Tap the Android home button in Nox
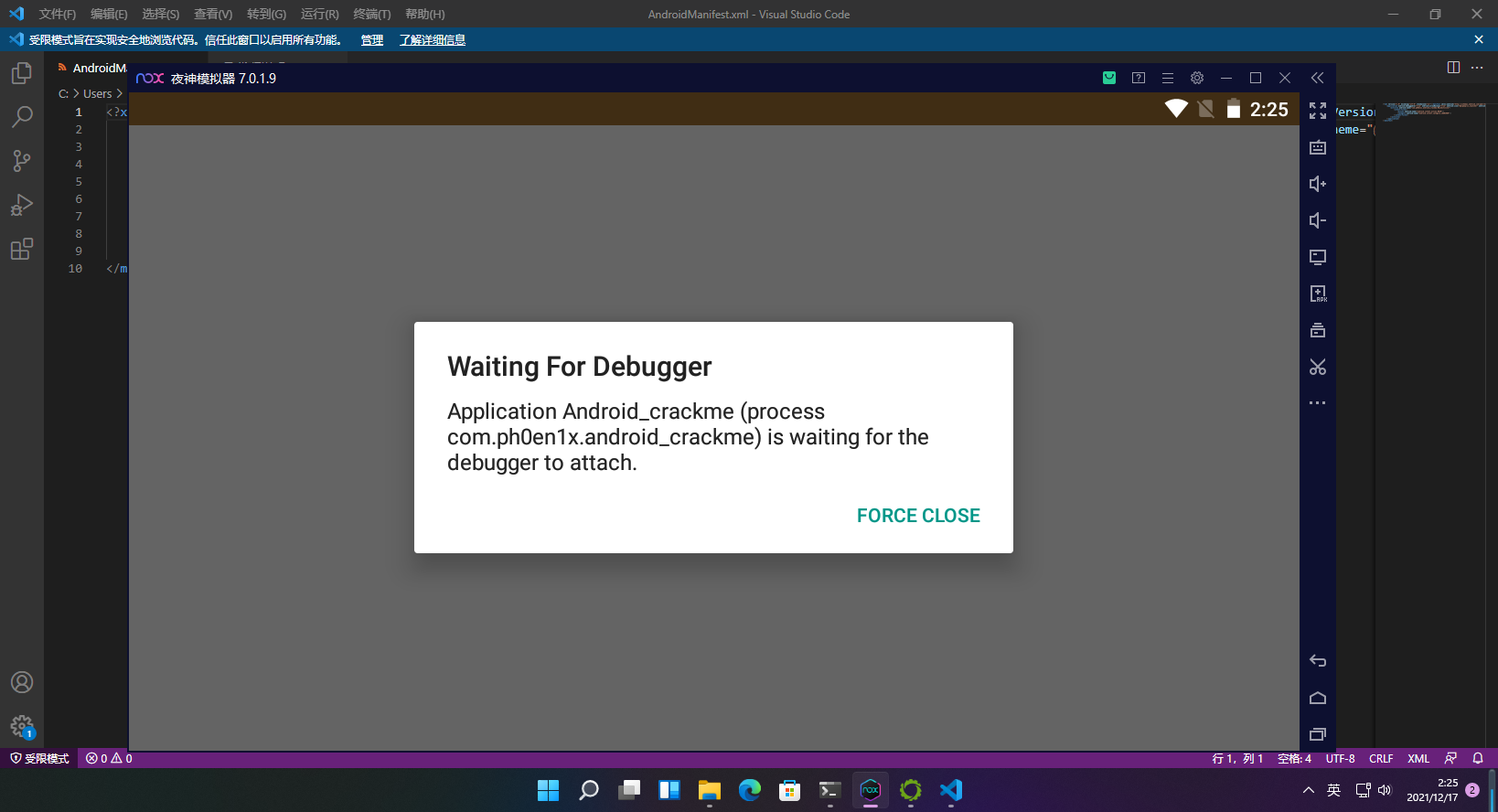Screen dimensions: 1498x812 (1318, 698)
